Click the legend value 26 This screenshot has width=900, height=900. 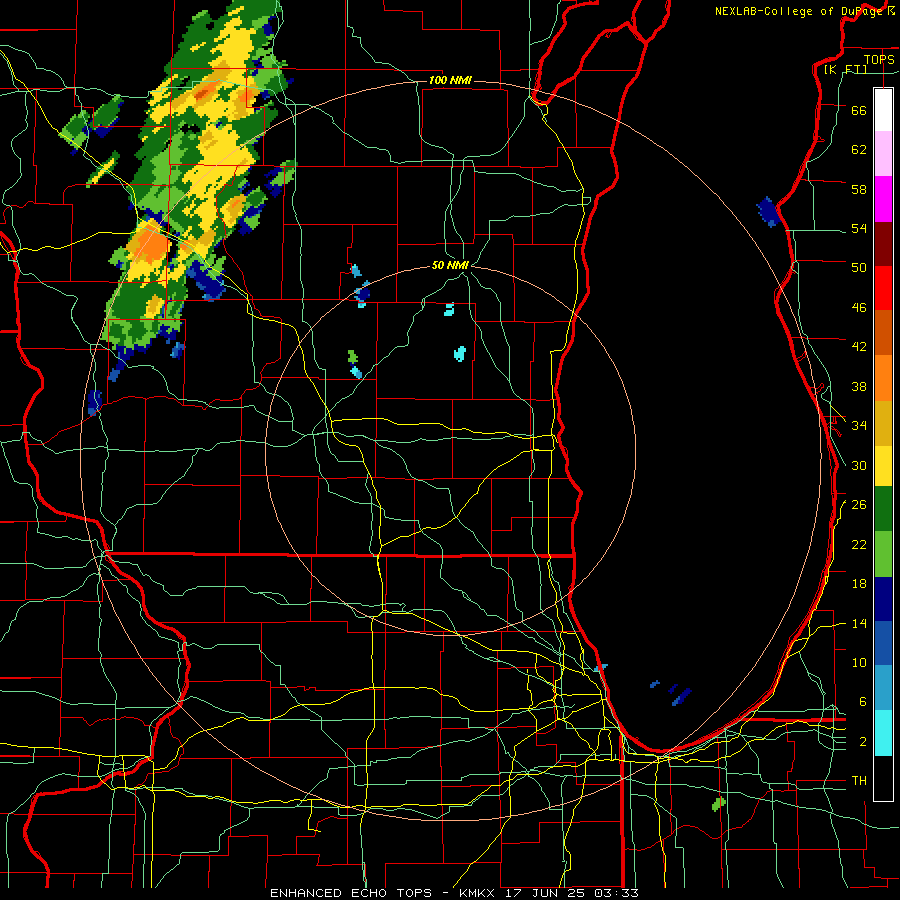(x=859, y=505)
